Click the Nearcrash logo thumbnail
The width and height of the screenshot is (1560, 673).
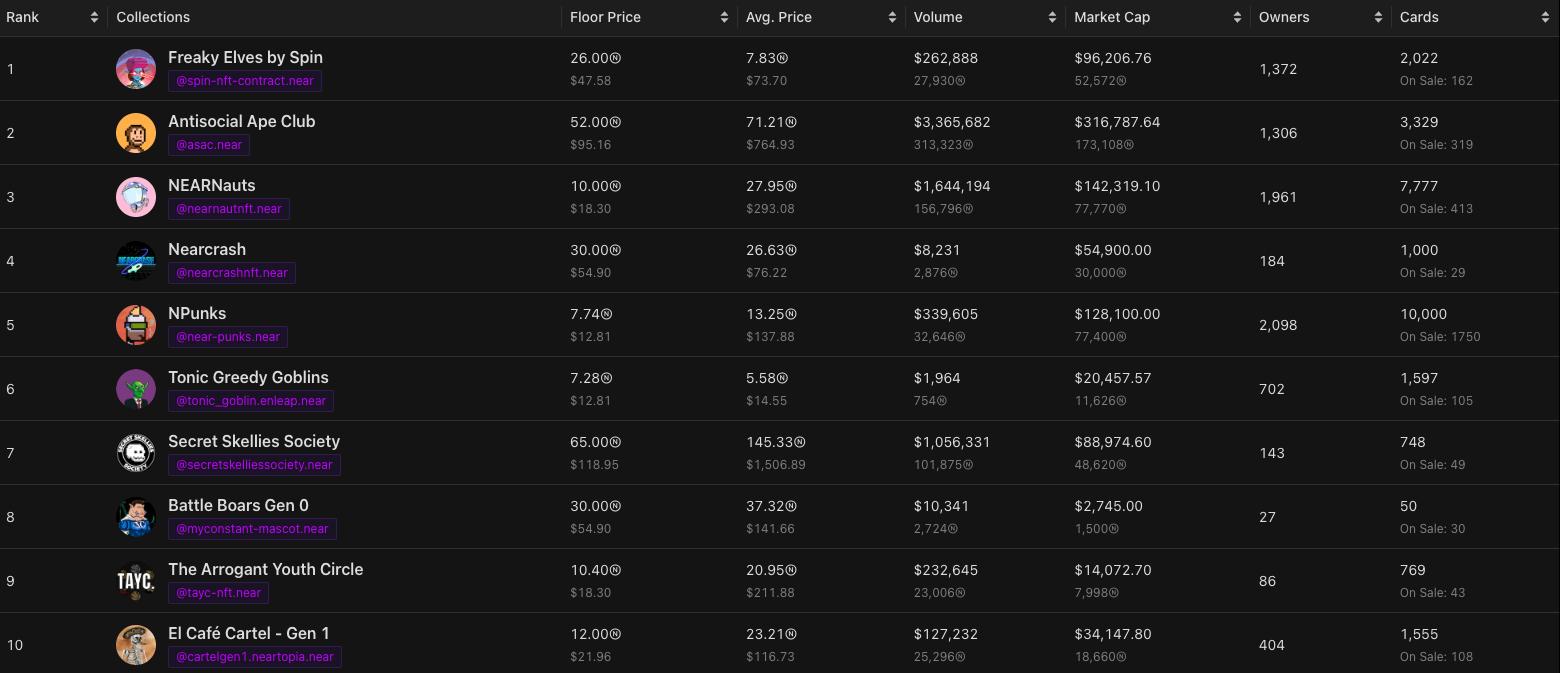(136, 261)
